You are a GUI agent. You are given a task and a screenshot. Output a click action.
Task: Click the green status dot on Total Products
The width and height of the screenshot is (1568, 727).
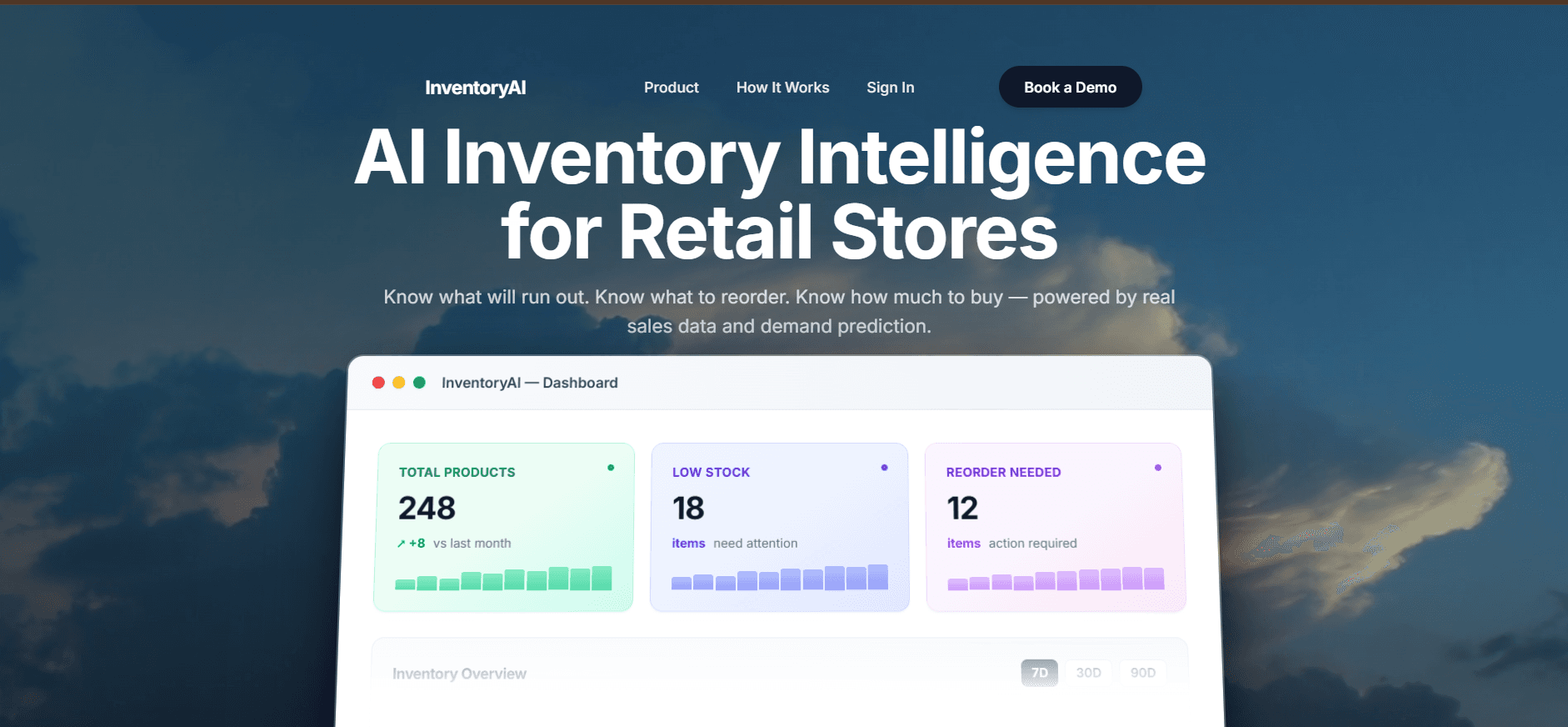pyautogui.click(x=611, y=468)
